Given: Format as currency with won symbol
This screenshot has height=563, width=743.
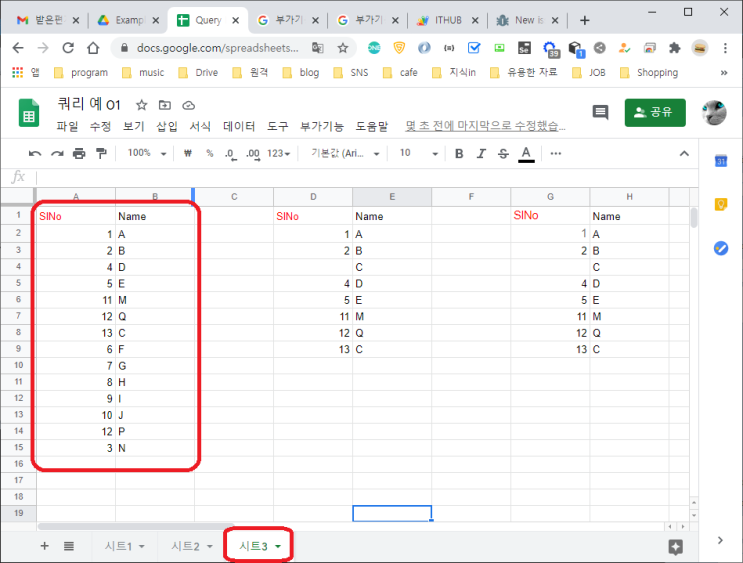Looking at the screenshot, I should (188, 154).
